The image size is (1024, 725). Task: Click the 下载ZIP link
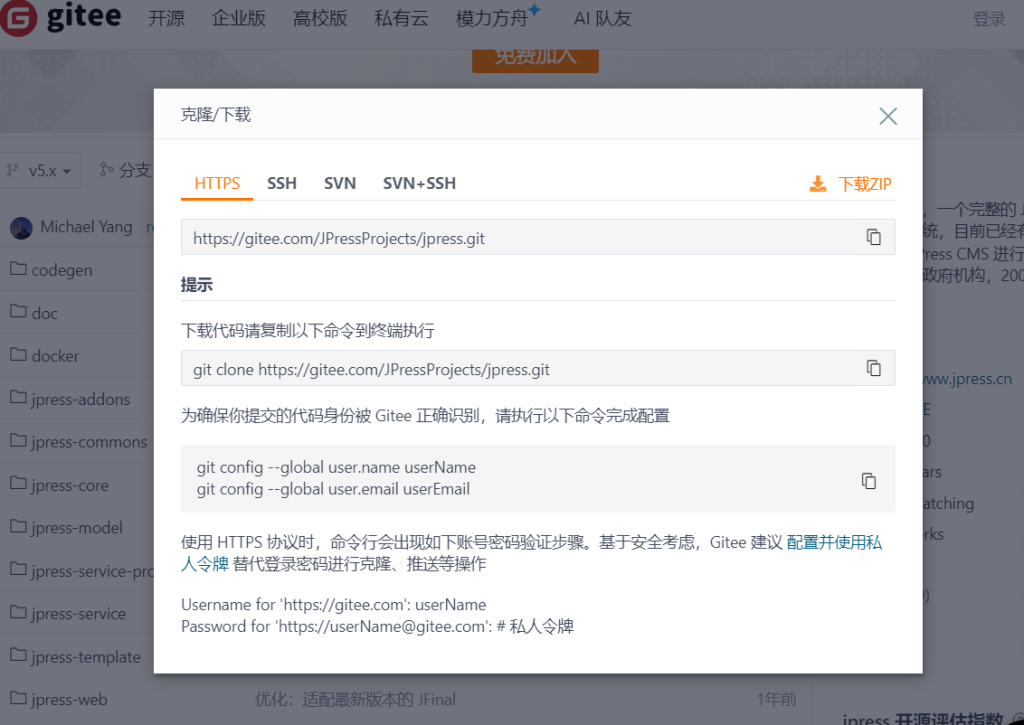(864, 184)
